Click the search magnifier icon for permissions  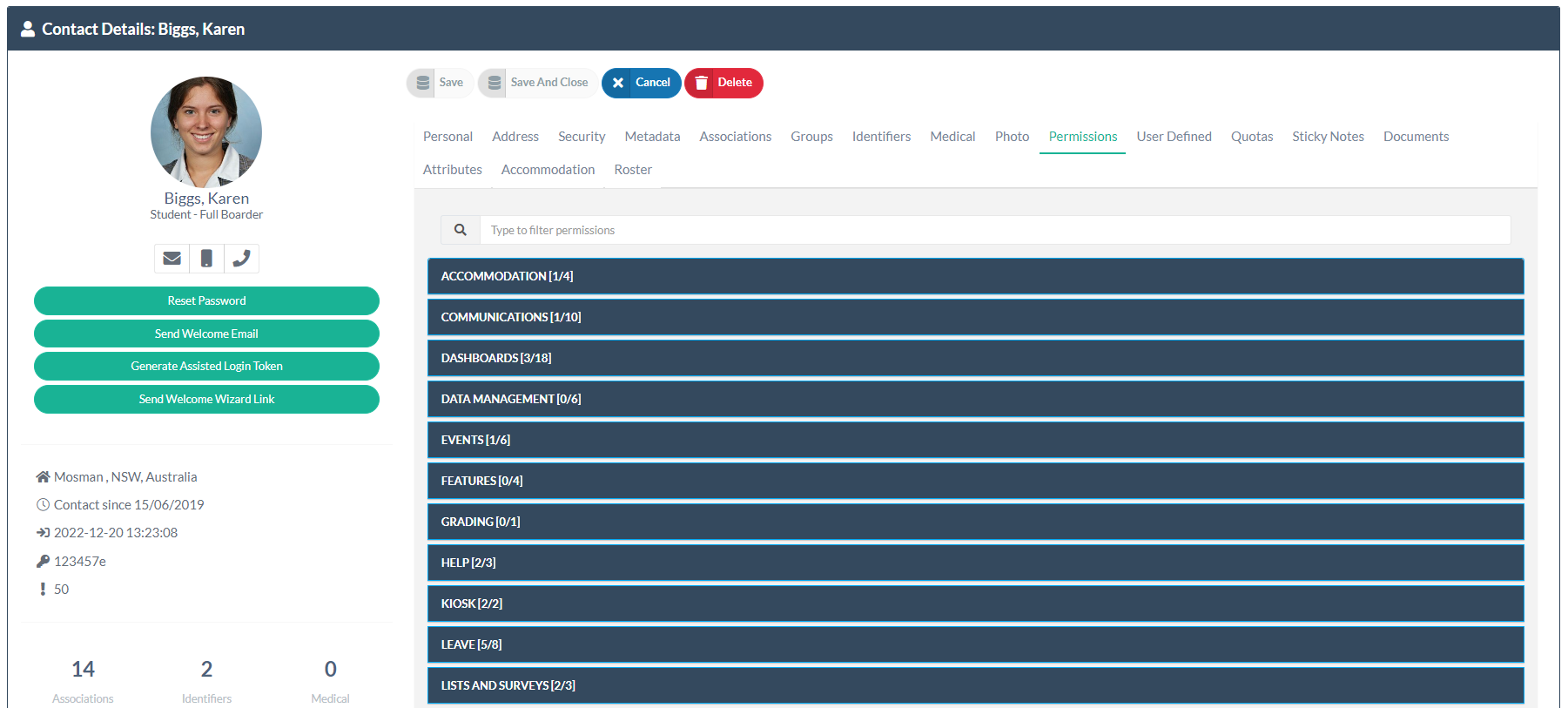461,230
